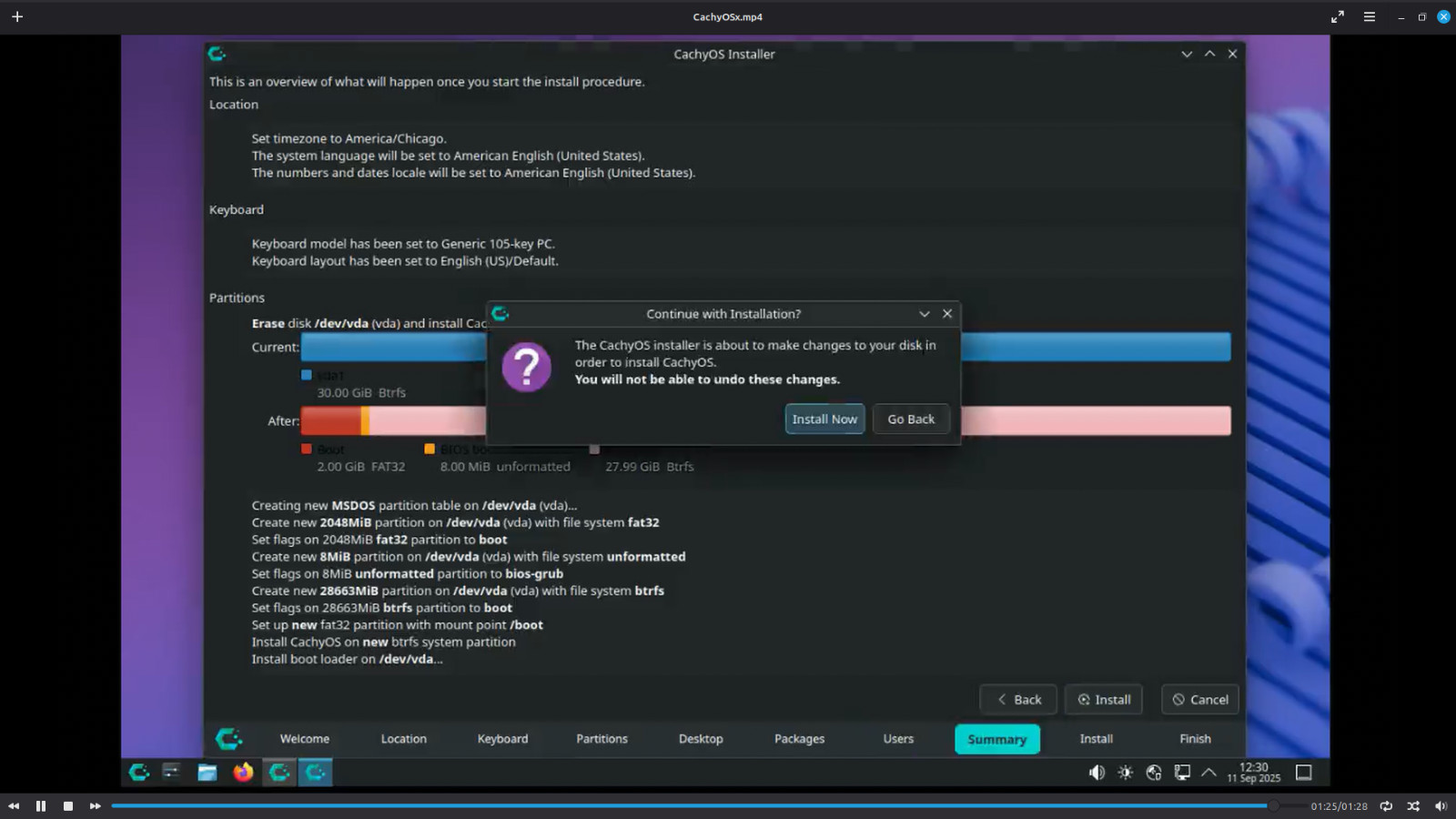Image resolution: width=1456 pixels, height=819 pixels.
Task: Click the orange BIOS legend square
Action: tap(430, 449)
